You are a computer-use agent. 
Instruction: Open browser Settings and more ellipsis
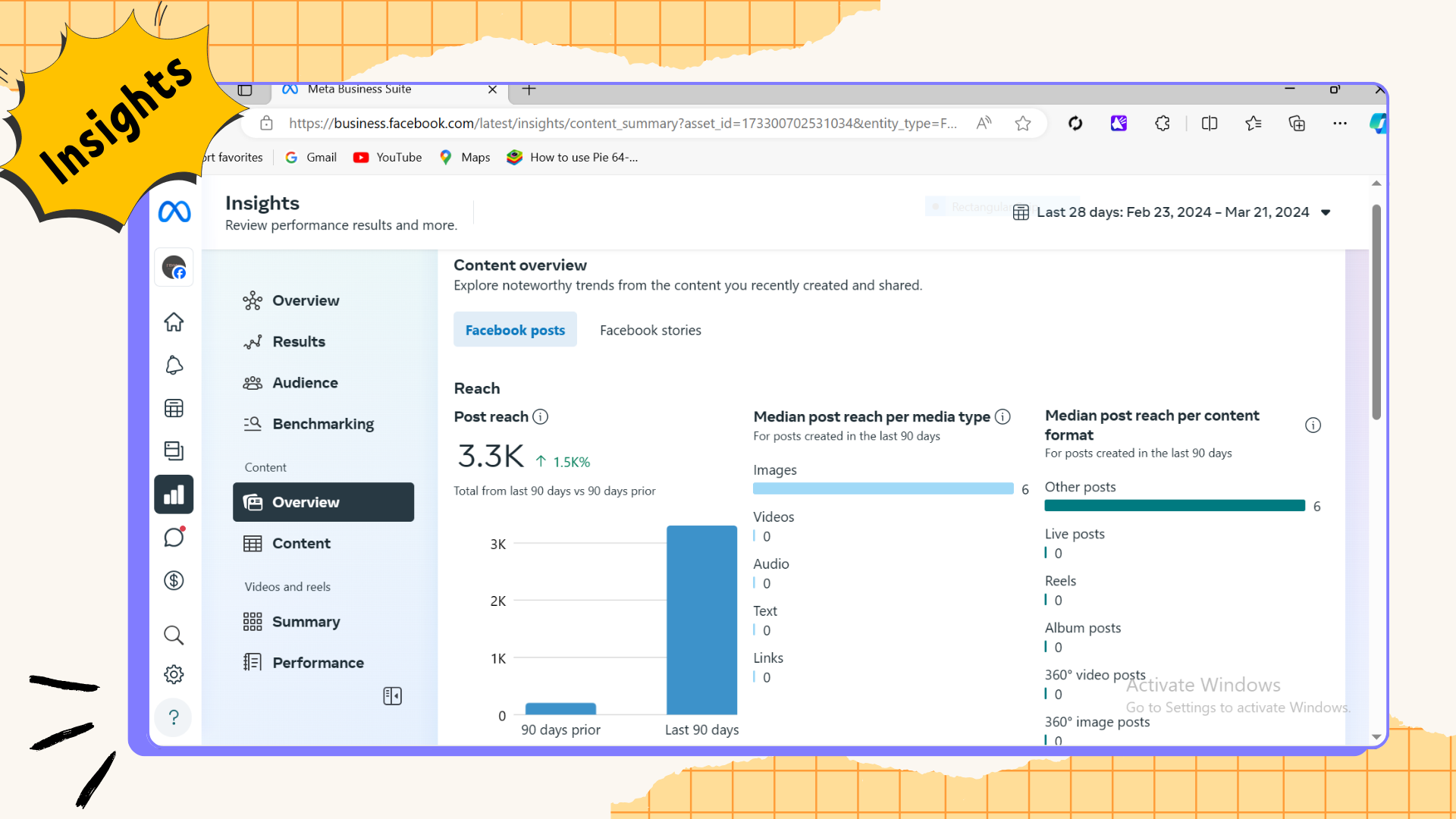click(1340, 124)
